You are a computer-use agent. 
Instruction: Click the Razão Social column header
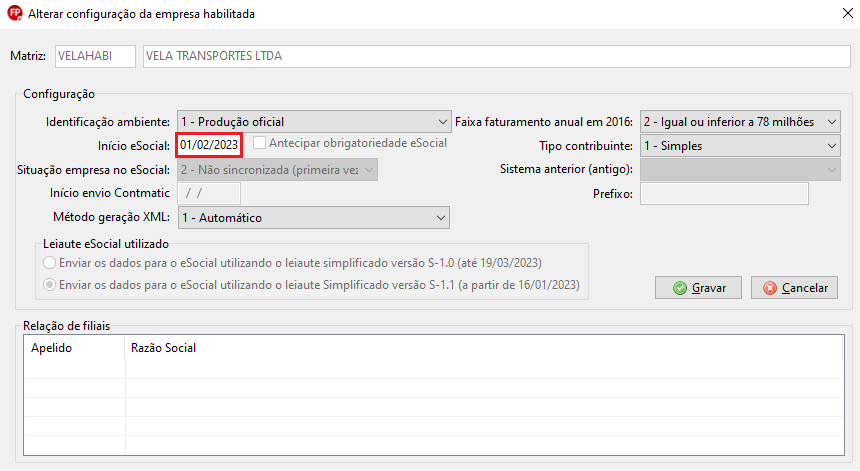pos(163,348)
